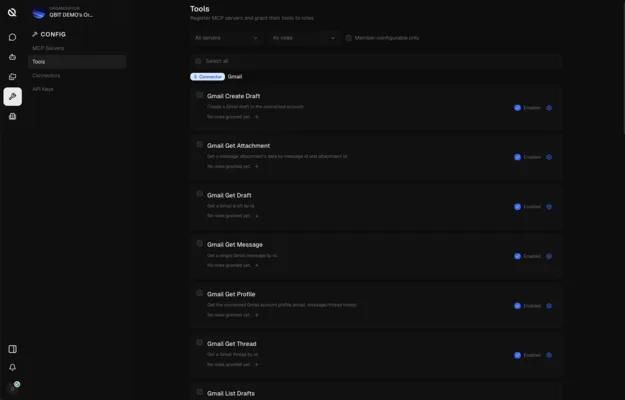
Task: Open the chat icon in left sidebar
Action: [x=12, y=37]
